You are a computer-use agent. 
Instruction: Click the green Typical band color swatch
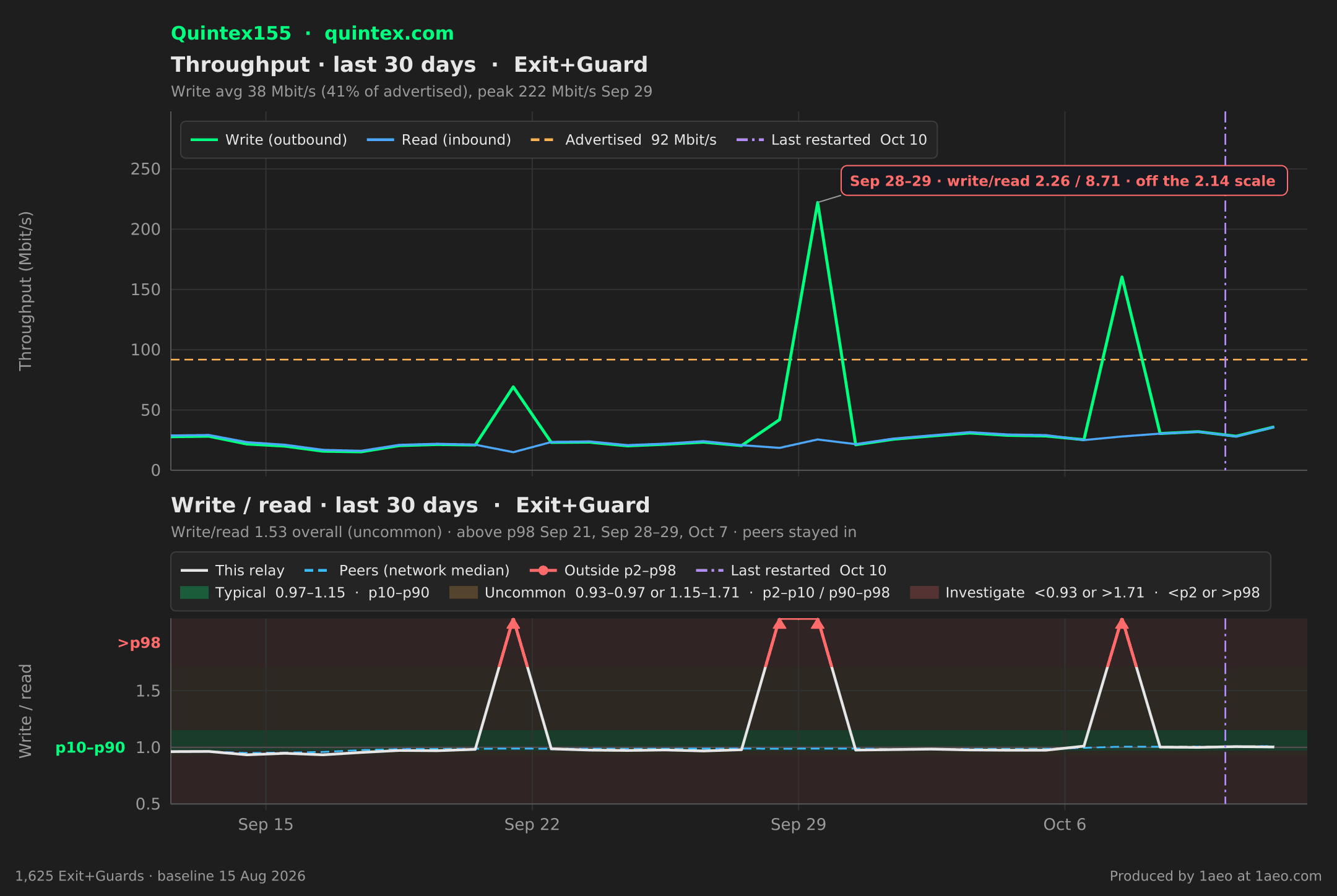tap(194, 593)
